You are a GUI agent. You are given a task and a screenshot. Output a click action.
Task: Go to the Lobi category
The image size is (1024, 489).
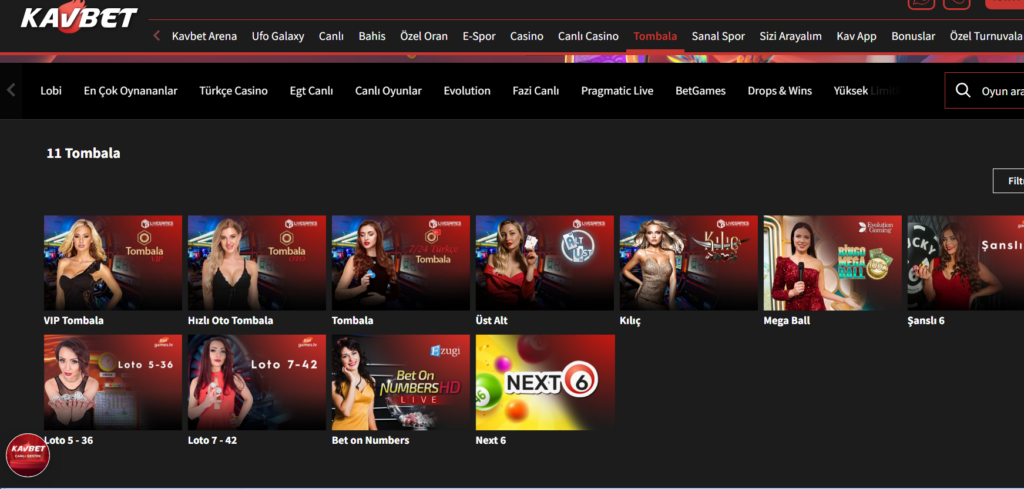[x=51, y=91]
